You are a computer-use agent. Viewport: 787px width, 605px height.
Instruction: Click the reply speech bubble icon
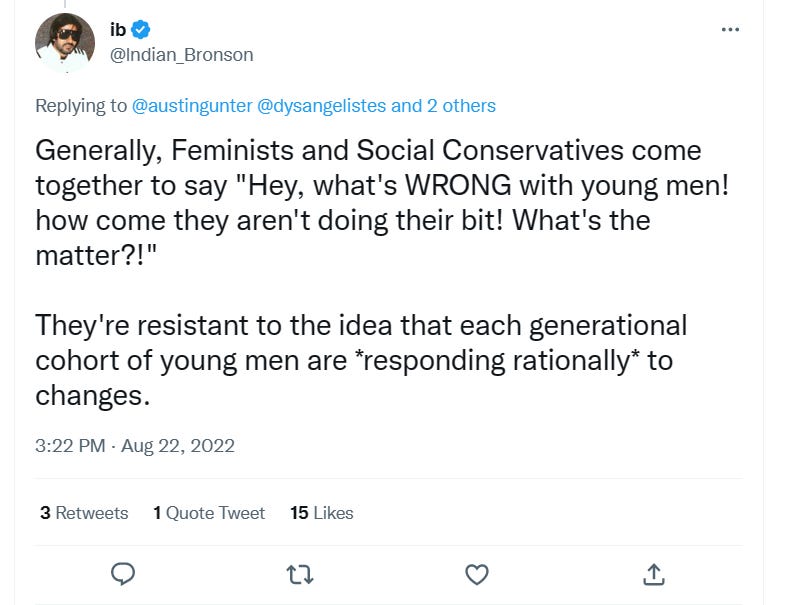point(123,573)
